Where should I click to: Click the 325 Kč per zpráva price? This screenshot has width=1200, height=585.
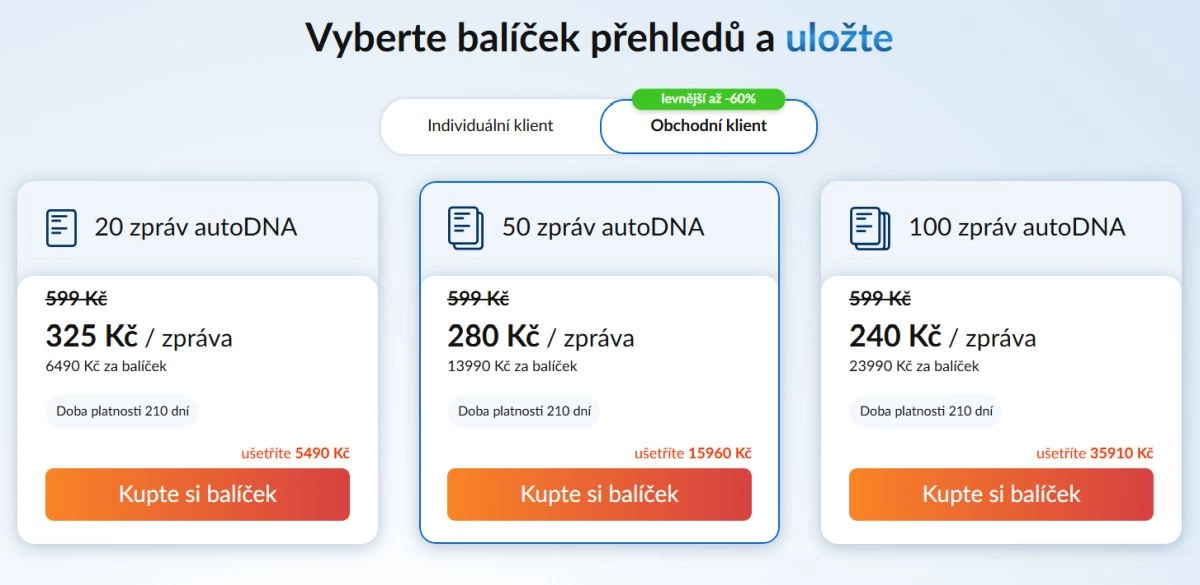[139, 336]
